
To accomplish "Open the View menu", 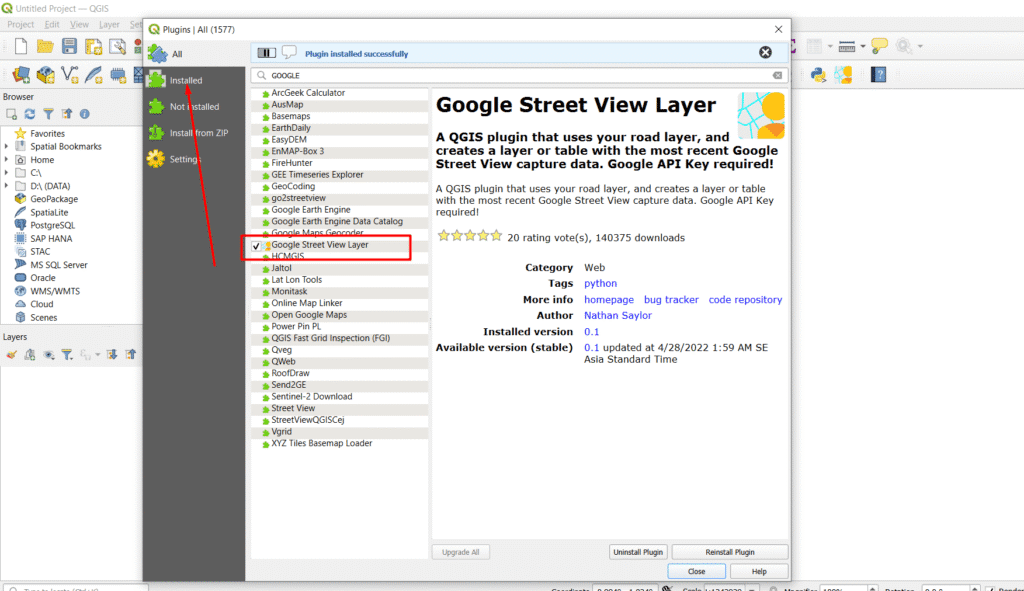I will pyautogui.click(x=79, y=25).
